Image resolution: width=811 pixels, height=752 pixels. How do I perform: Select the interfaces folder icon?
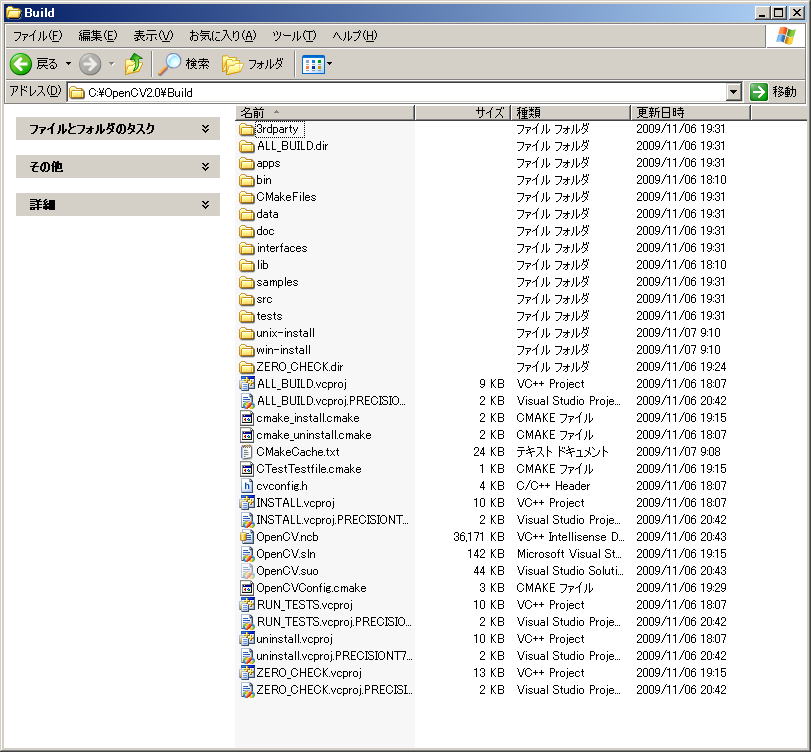[x=247, y=248]
